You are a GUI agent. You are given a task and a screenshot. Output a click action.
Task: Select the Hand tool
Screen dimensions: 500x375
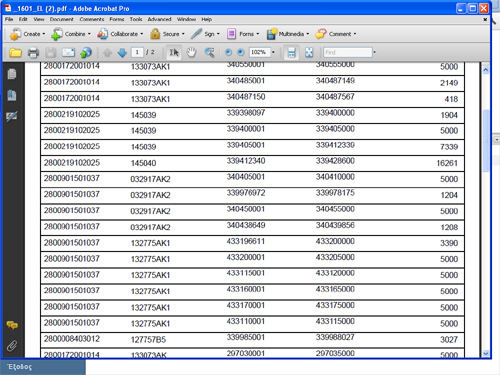click(191, 53)
